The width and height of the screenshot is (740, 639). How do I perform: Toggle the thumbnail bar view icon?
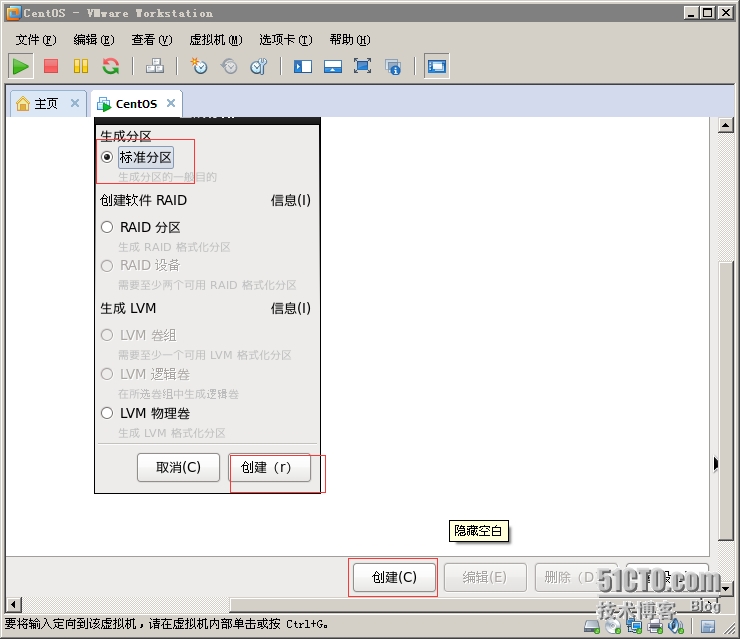[x=333, y=66]
